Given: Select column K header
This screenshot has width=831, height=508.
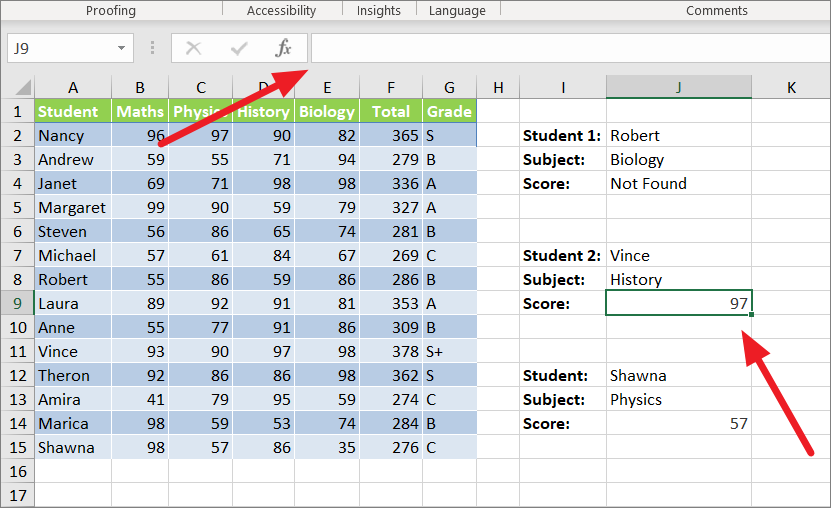Looking at the screenshot, I should click(791, 87).
